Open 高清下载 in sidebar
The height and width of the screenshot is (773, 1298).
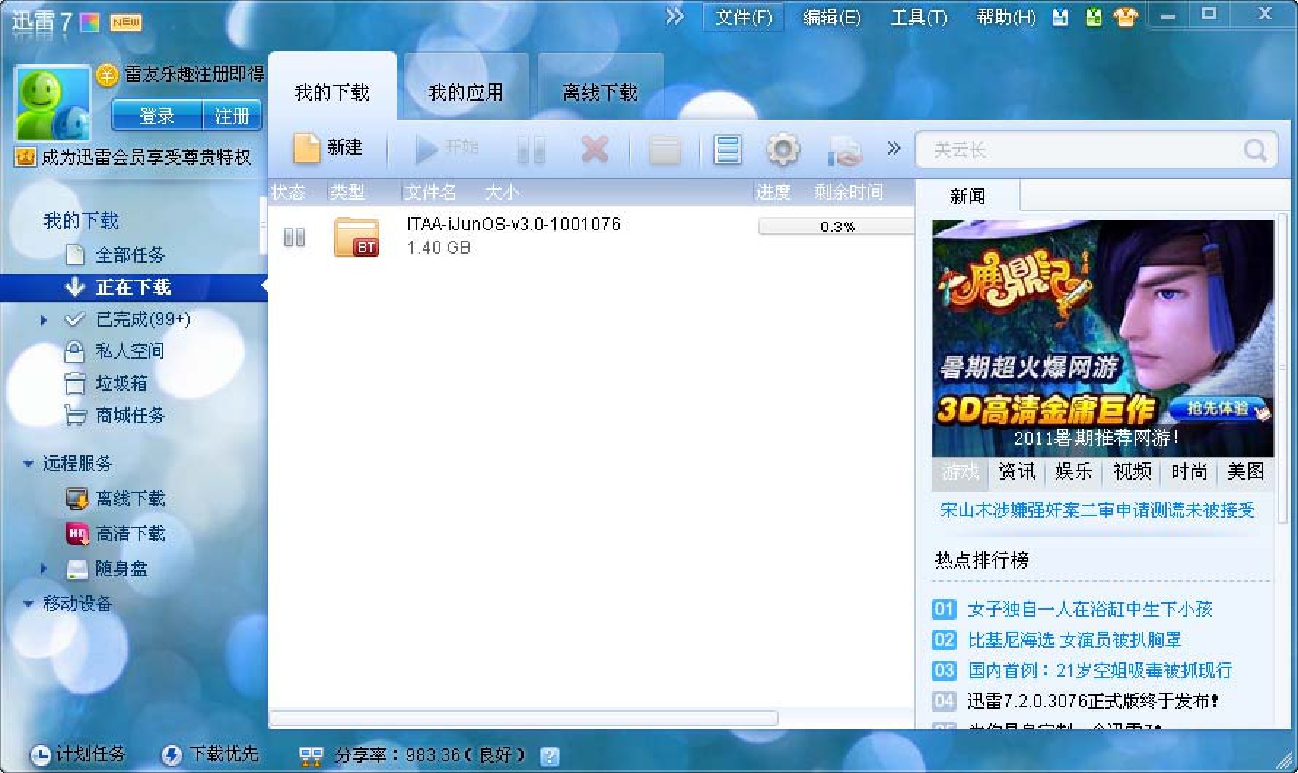coord(130,534)
